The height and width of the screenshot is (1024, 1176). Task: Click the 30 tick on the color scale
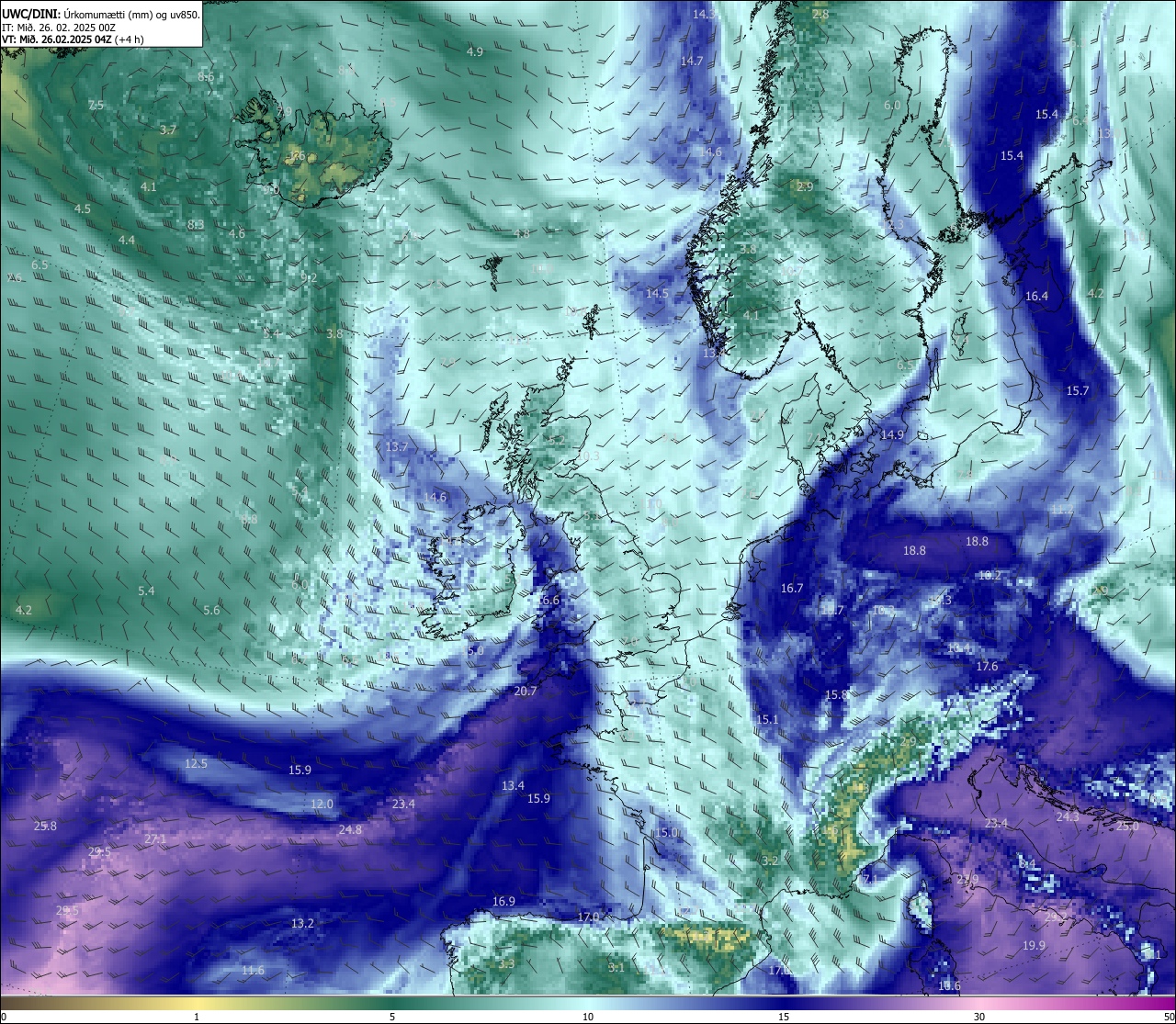coord(979,1017)
